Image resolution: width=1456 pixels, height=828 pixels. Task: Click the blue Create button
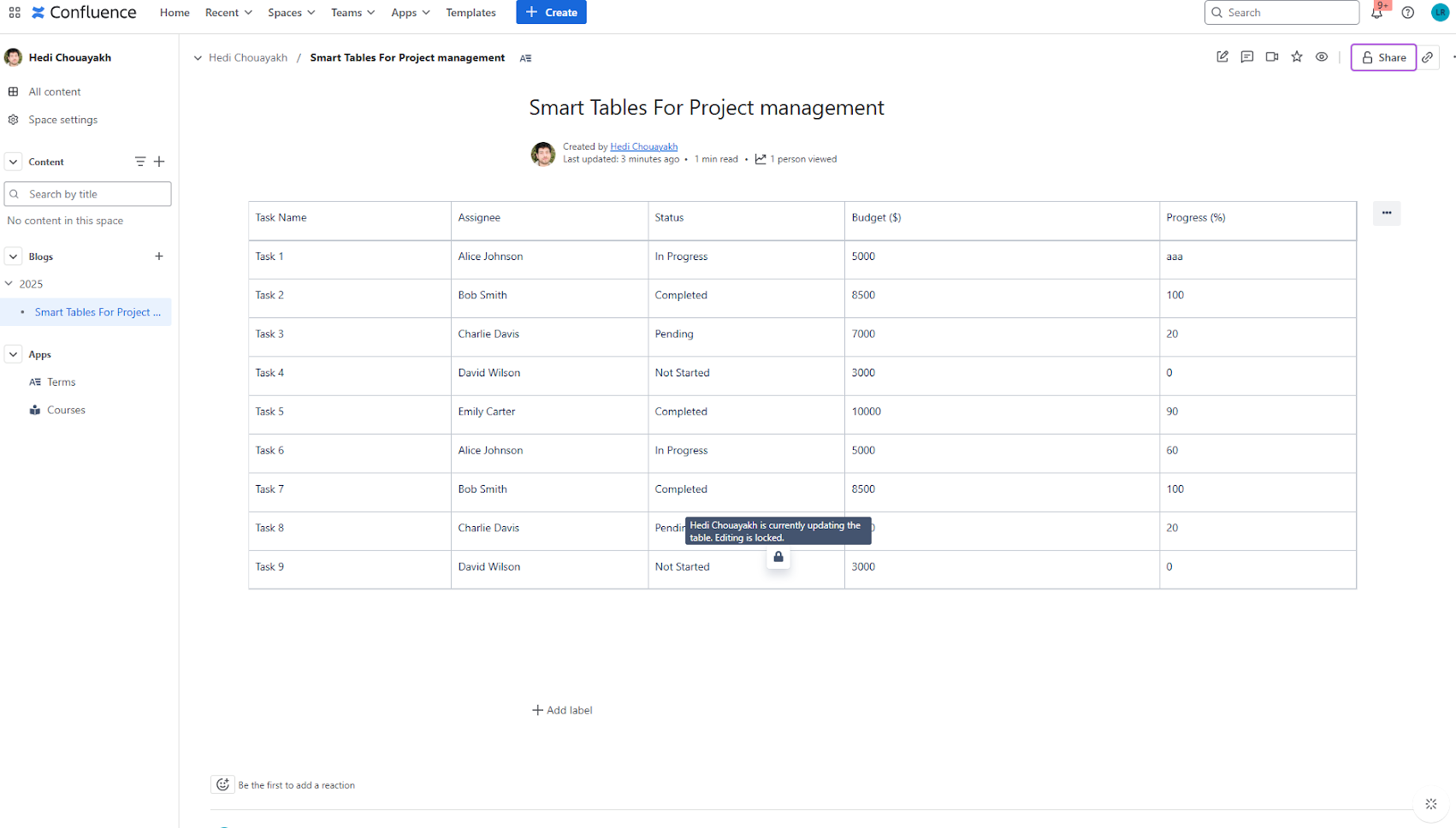click(551, 13)
